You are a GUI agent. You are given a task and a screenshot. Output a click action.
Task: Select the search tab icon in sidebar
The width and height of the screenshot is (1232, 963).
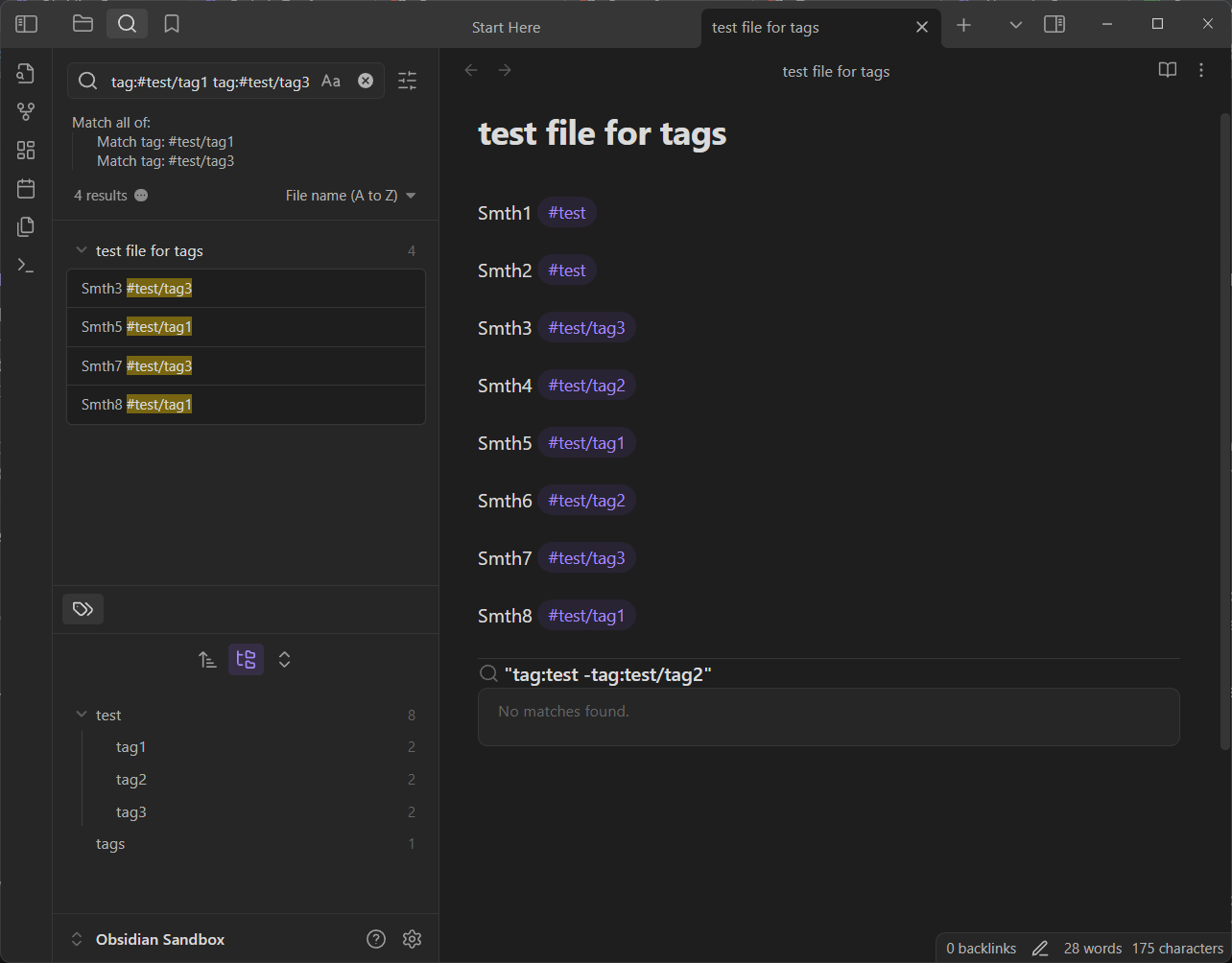click(x=128, y=24)
